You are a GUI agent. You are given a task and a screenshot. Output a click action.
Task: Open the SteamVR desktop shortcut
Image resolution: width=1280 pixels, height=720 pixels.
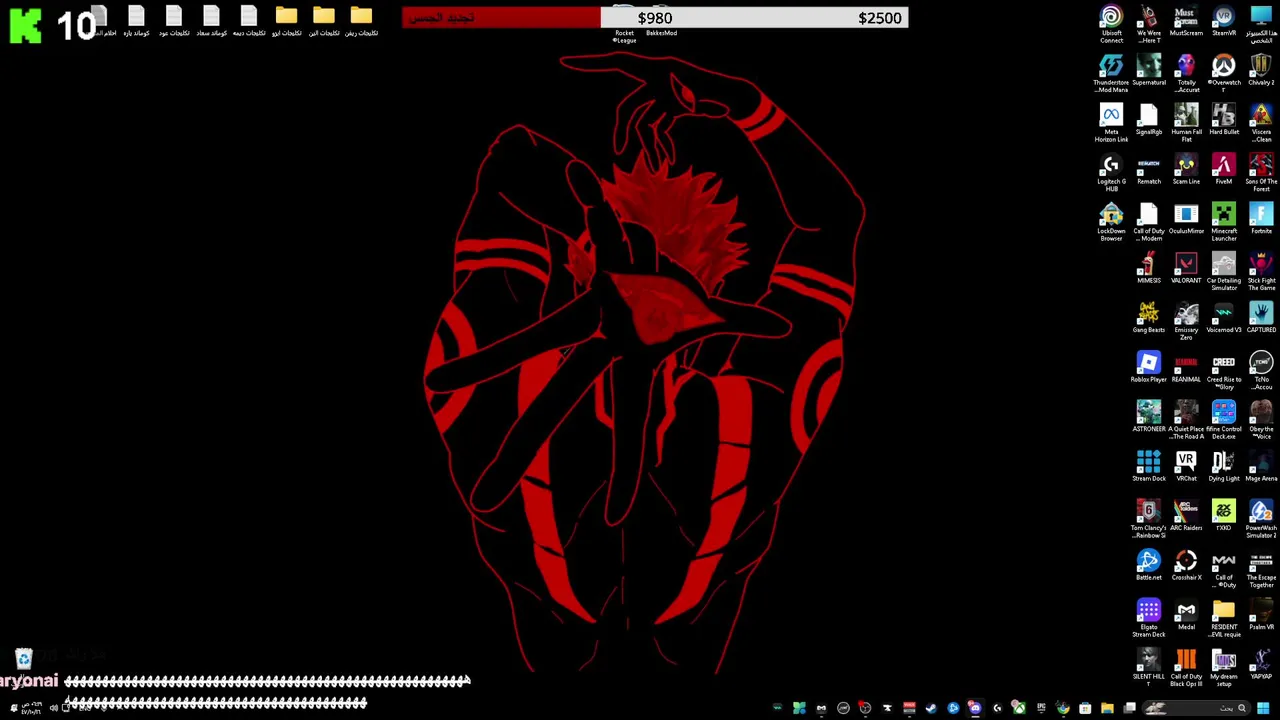tap(1224, 22)
